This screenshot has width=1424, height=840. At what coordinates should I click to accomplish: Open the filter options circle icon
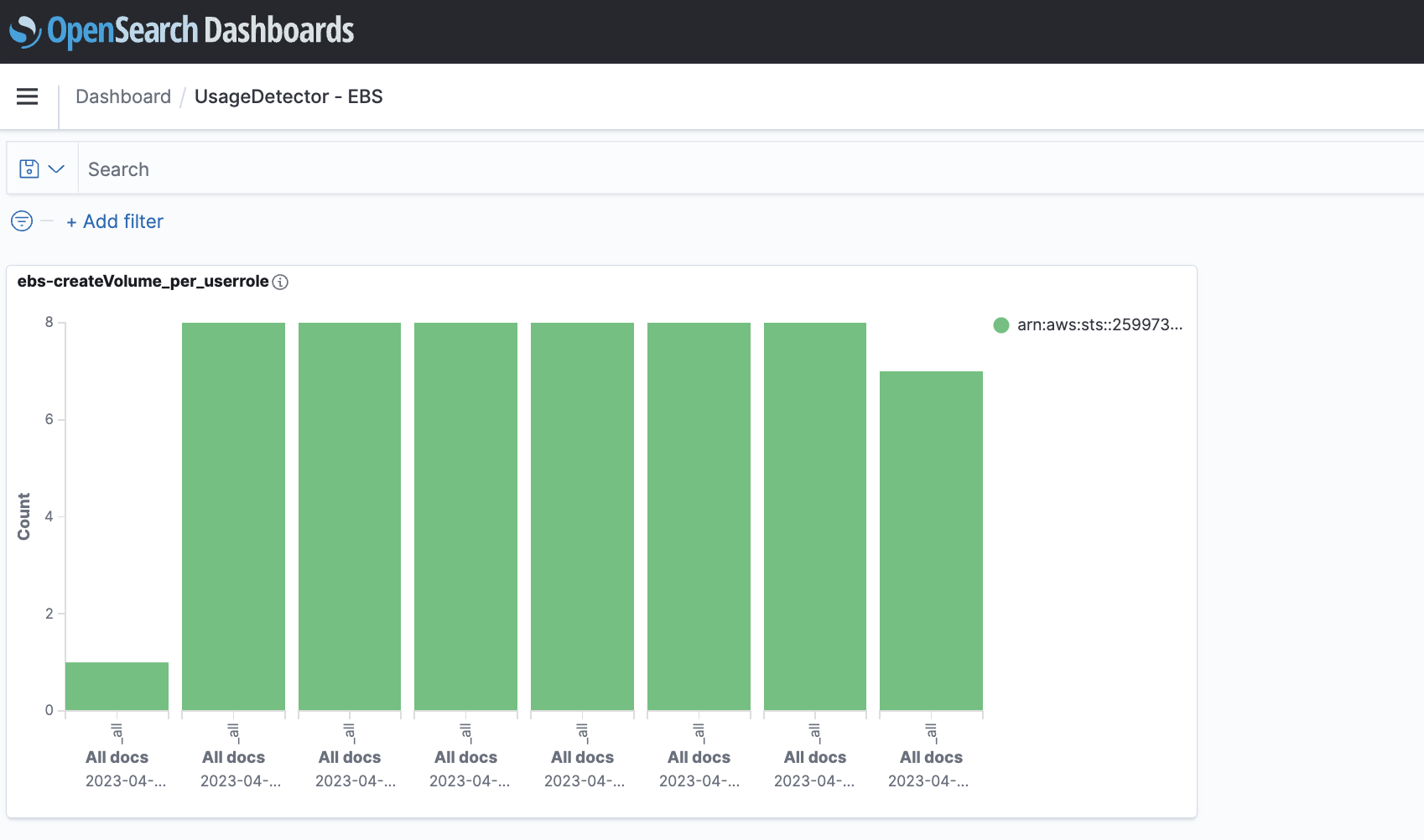click(22, 221)
